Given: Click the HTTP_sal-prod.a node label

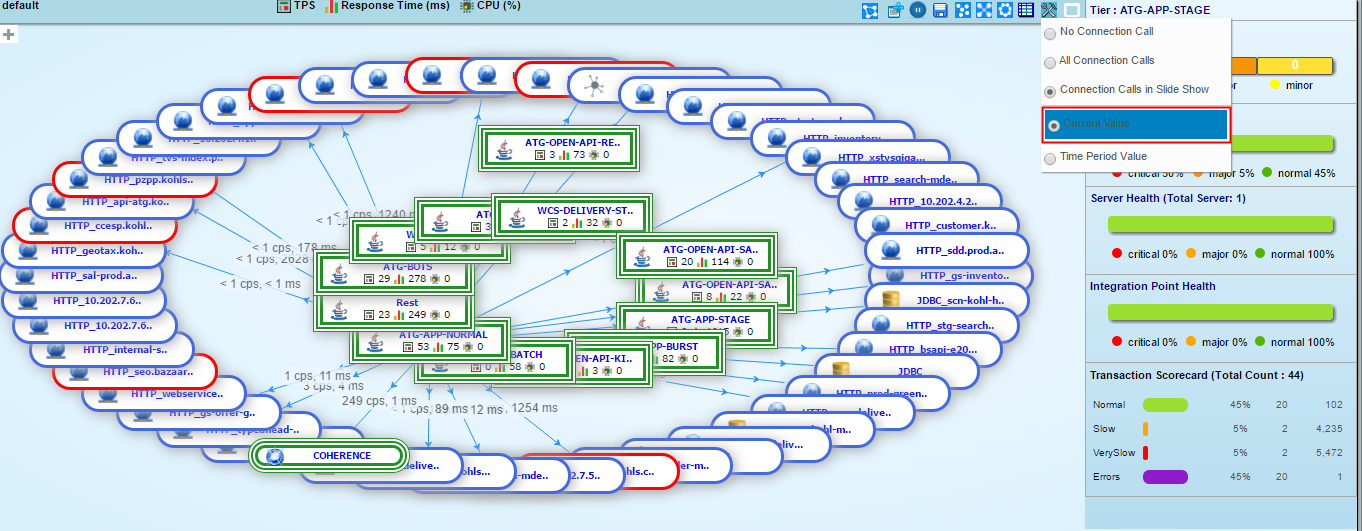Looking at the screenshot, I should click(x=96, y=275).
